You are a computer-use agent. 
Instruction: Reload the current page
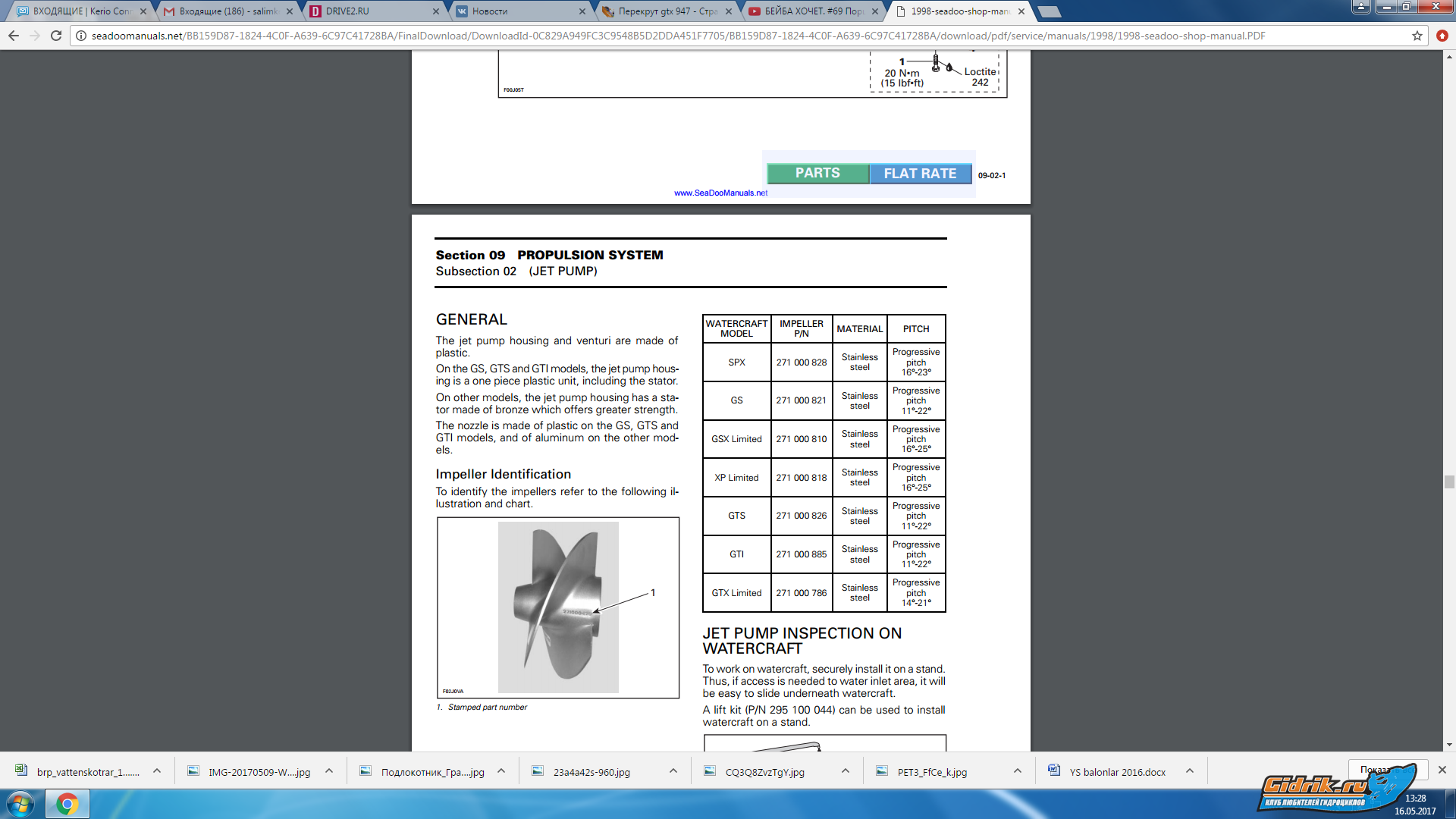55,36
